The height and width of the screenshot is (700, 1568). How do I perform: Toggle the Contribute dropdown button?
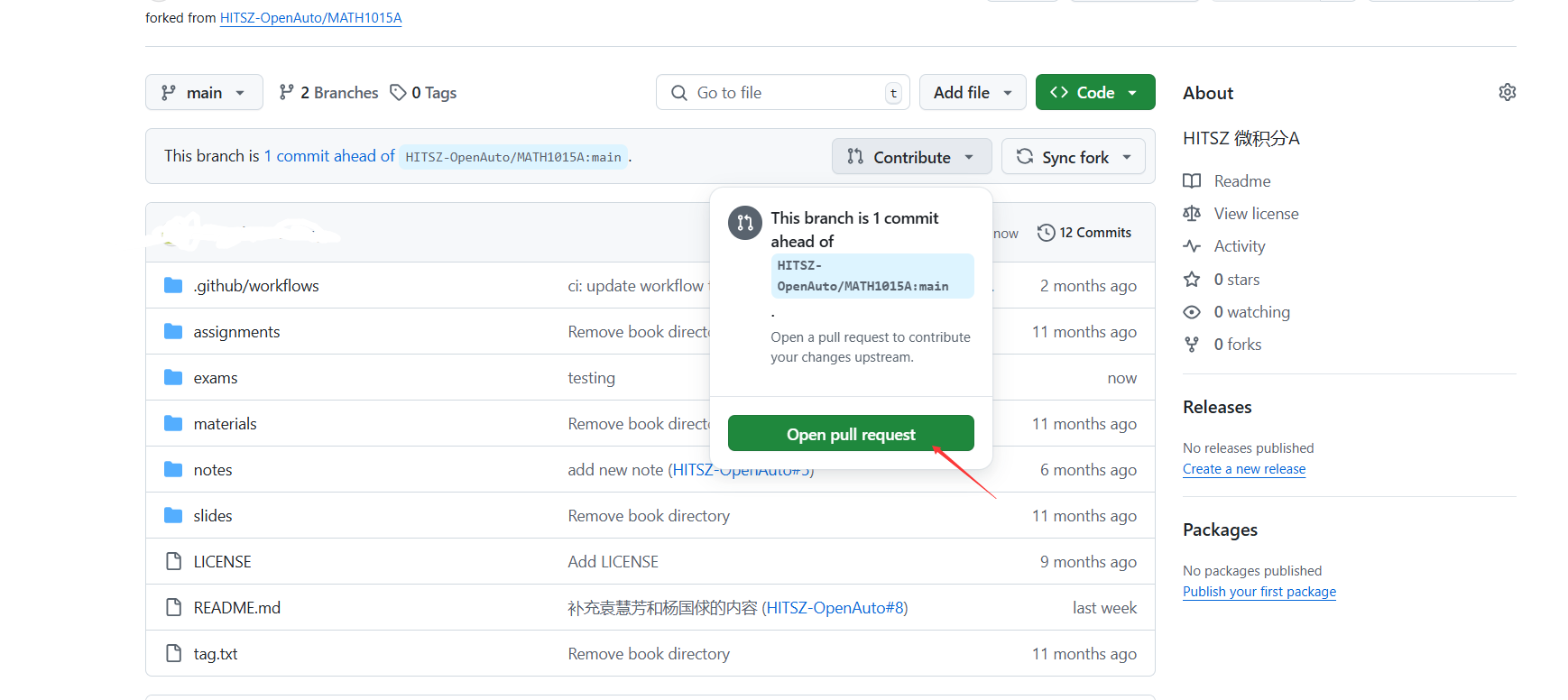point(911,157)
